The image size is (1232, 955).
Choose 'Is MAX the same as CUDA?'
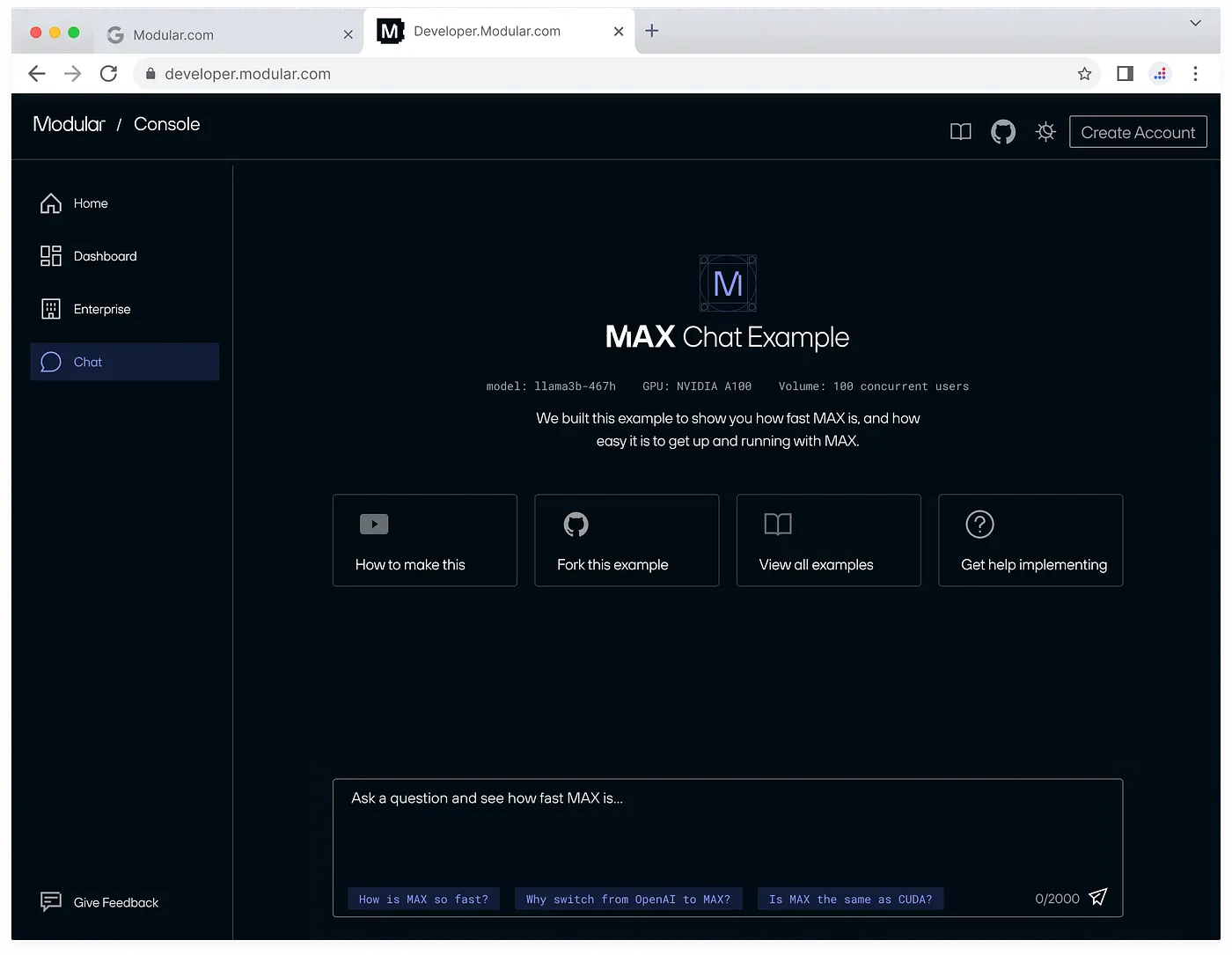pyautogui.click(x=850, y=899)
